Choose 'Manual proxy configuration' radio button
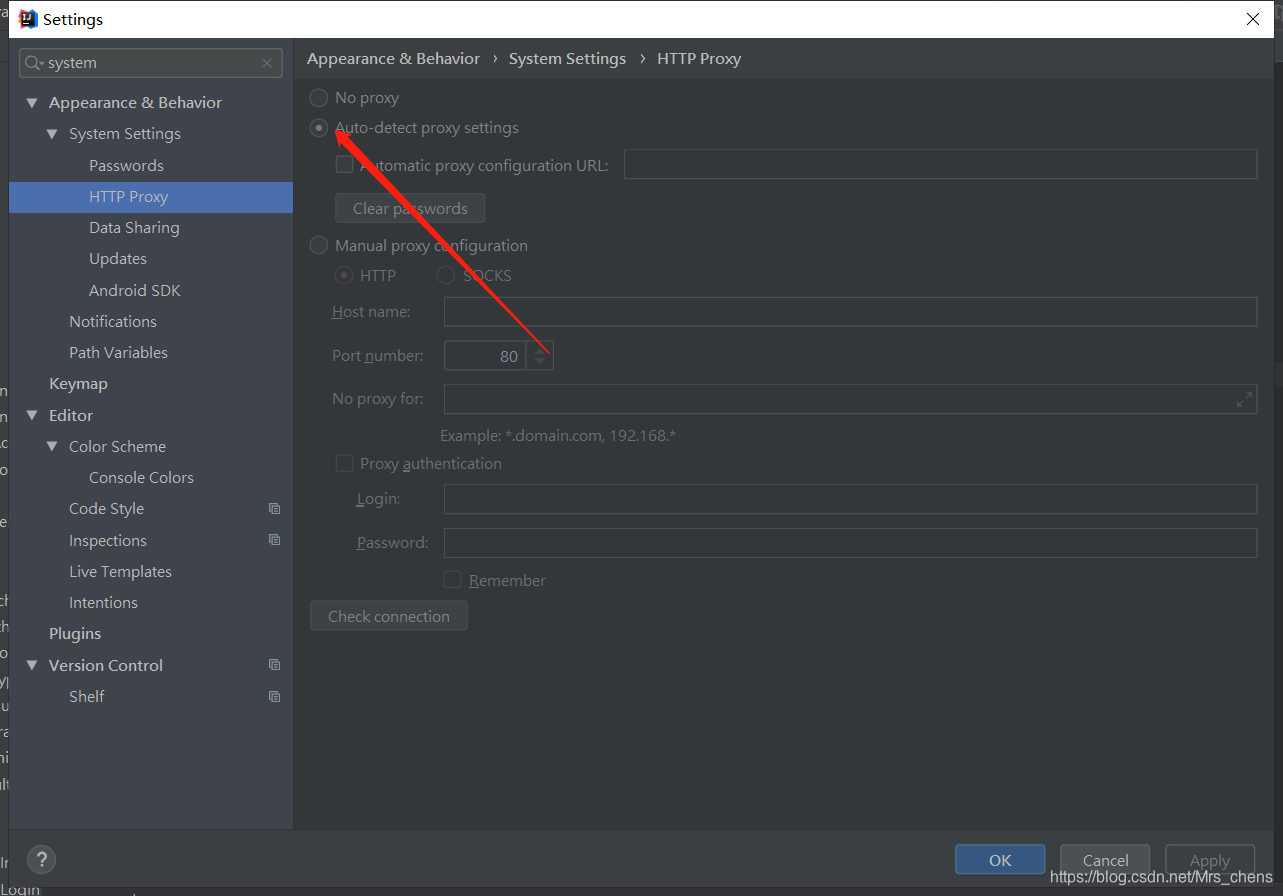The height and width of the screenshot is (896, 1283). (x=319, y=245)
